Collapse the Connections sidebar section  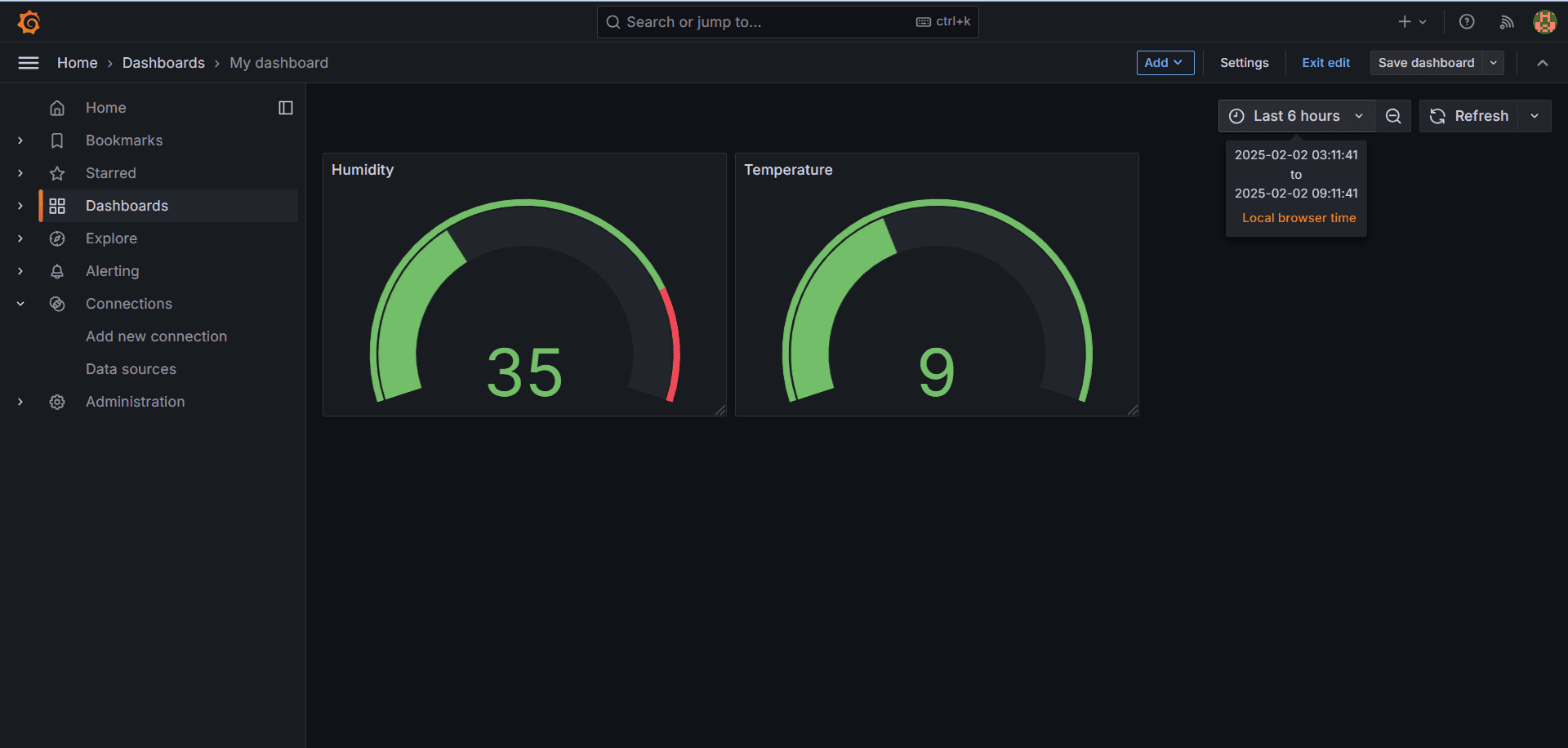[x=20, y=303]
